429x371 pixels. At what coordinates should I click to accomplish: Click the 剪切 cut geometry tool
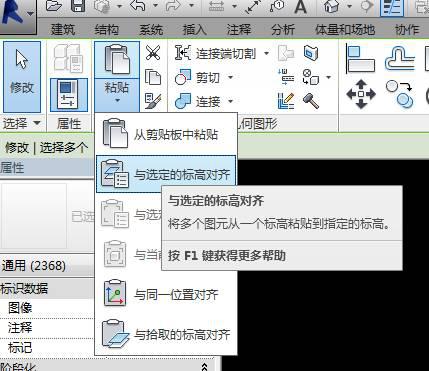pyautogui.click(x=197, y=78)
